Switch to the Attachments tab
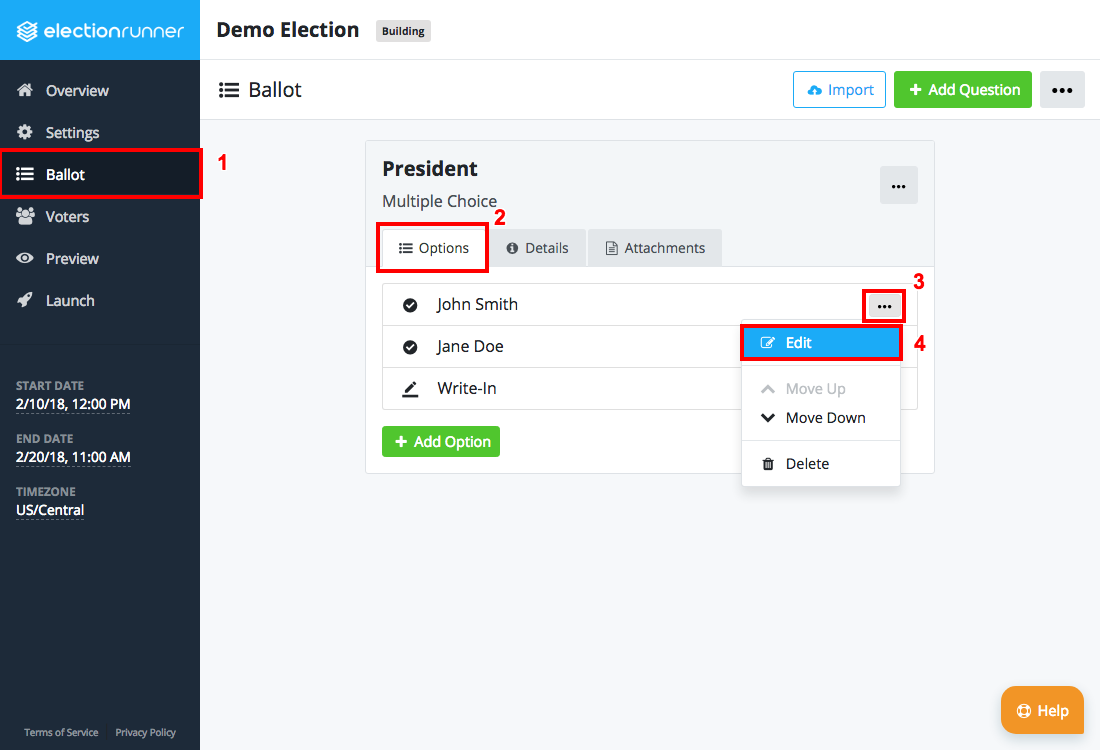 point(655,248)
